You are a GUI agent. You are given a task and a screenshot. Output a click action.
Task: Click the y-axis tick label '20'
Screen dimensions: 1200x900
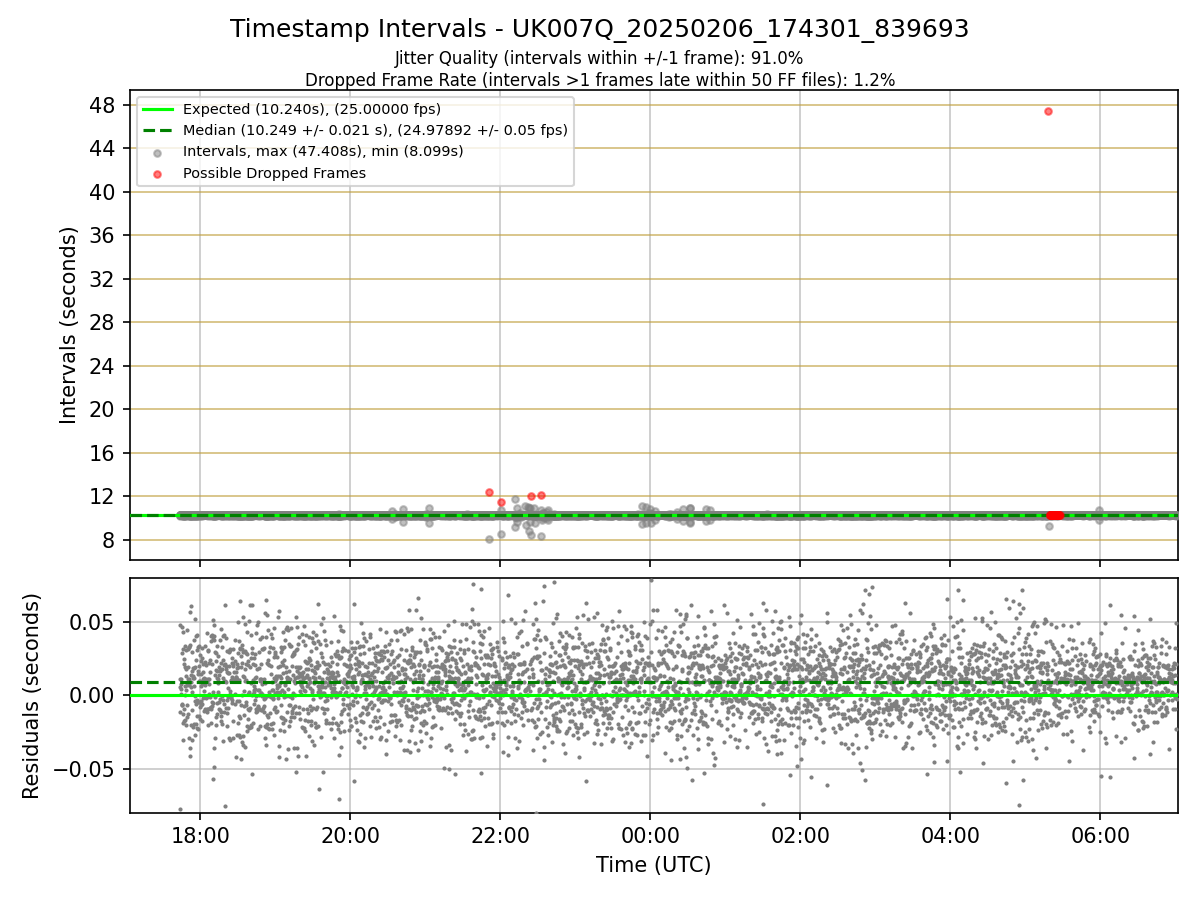tap(103, 409)
